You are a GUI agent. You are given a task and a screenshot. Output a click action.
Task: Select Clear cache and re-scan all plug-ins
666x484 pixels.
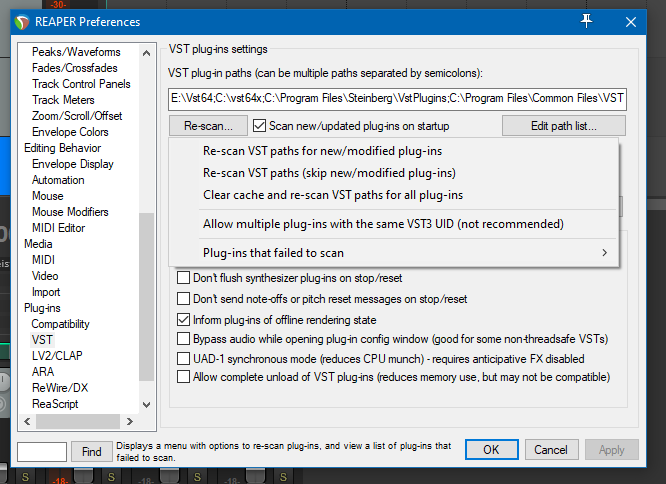point(332,195)
